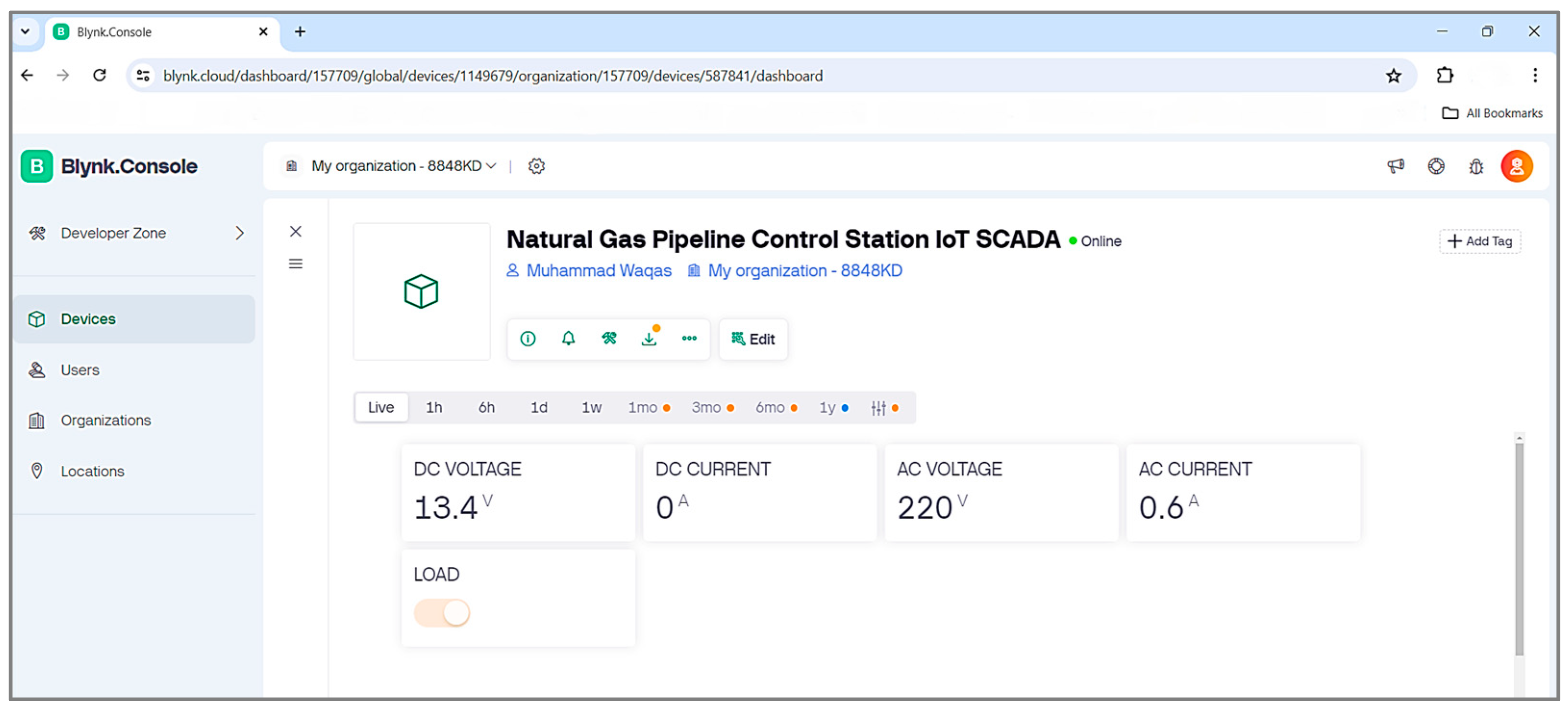This screenshot has height=710, width=1568.
Task: Open organization settings gear icon
Action: 536,166
